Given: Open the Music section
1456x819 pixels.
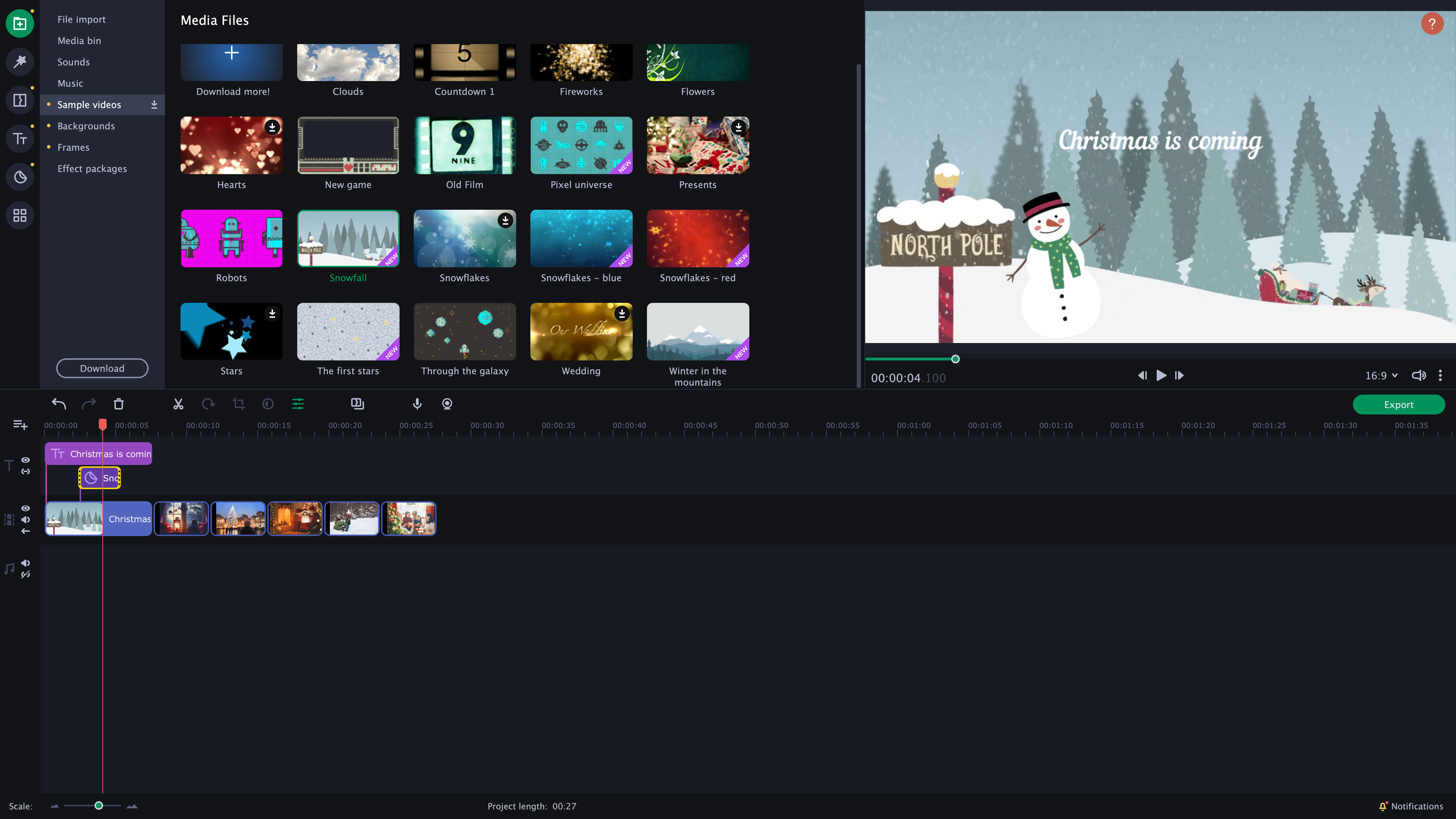Looking at the screenshot, I should pos(70,83).
